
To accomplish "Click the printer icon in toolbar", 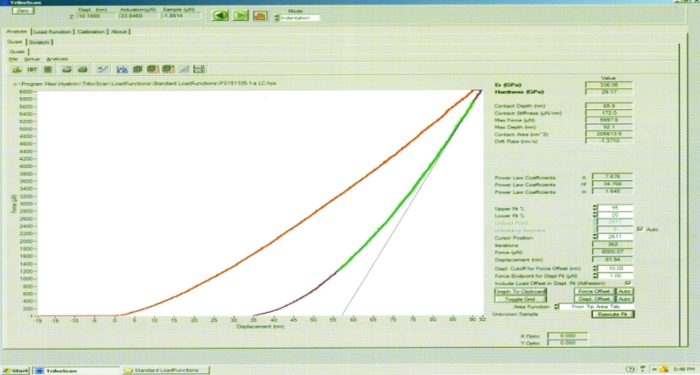I will pyautogui.click(x=67, y=69).
